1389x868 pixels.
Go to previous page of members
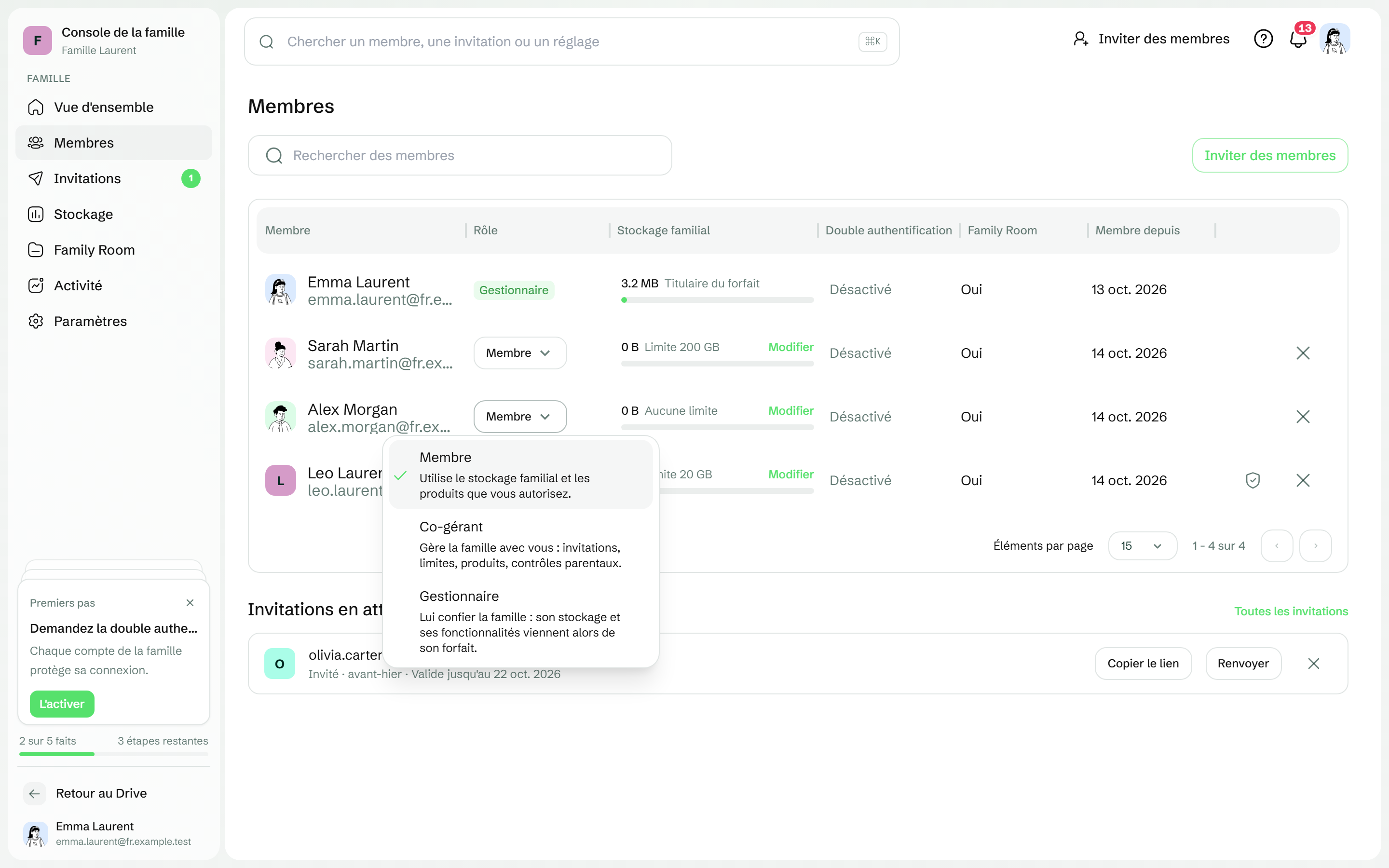(1277, 546)
